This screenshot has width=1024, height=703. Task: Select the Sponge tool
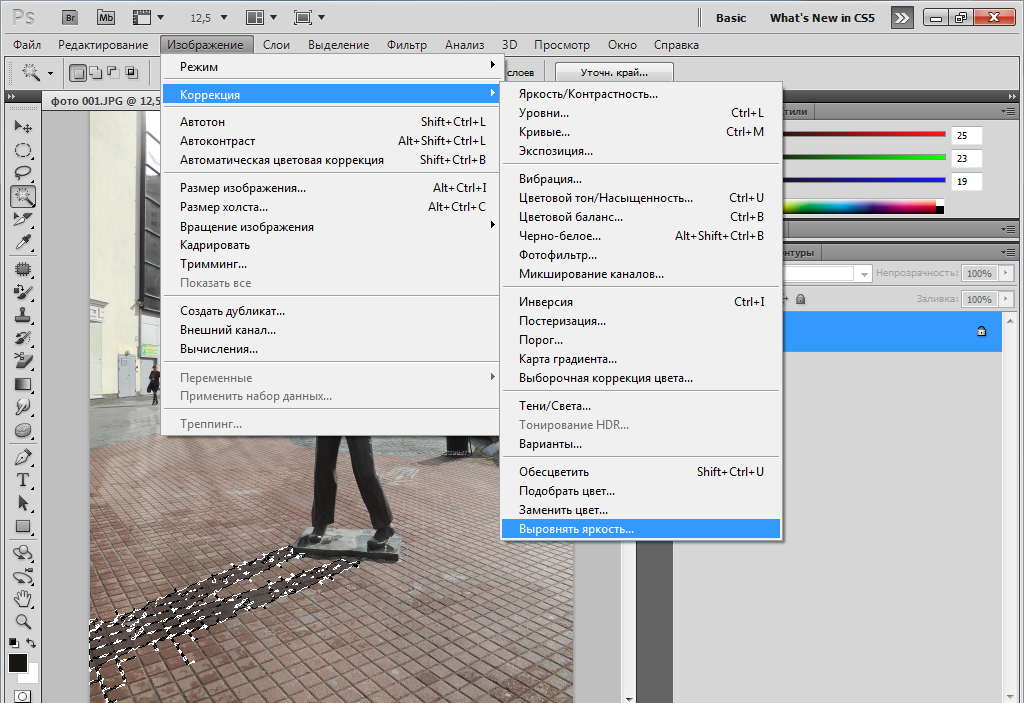pos(23,431)
